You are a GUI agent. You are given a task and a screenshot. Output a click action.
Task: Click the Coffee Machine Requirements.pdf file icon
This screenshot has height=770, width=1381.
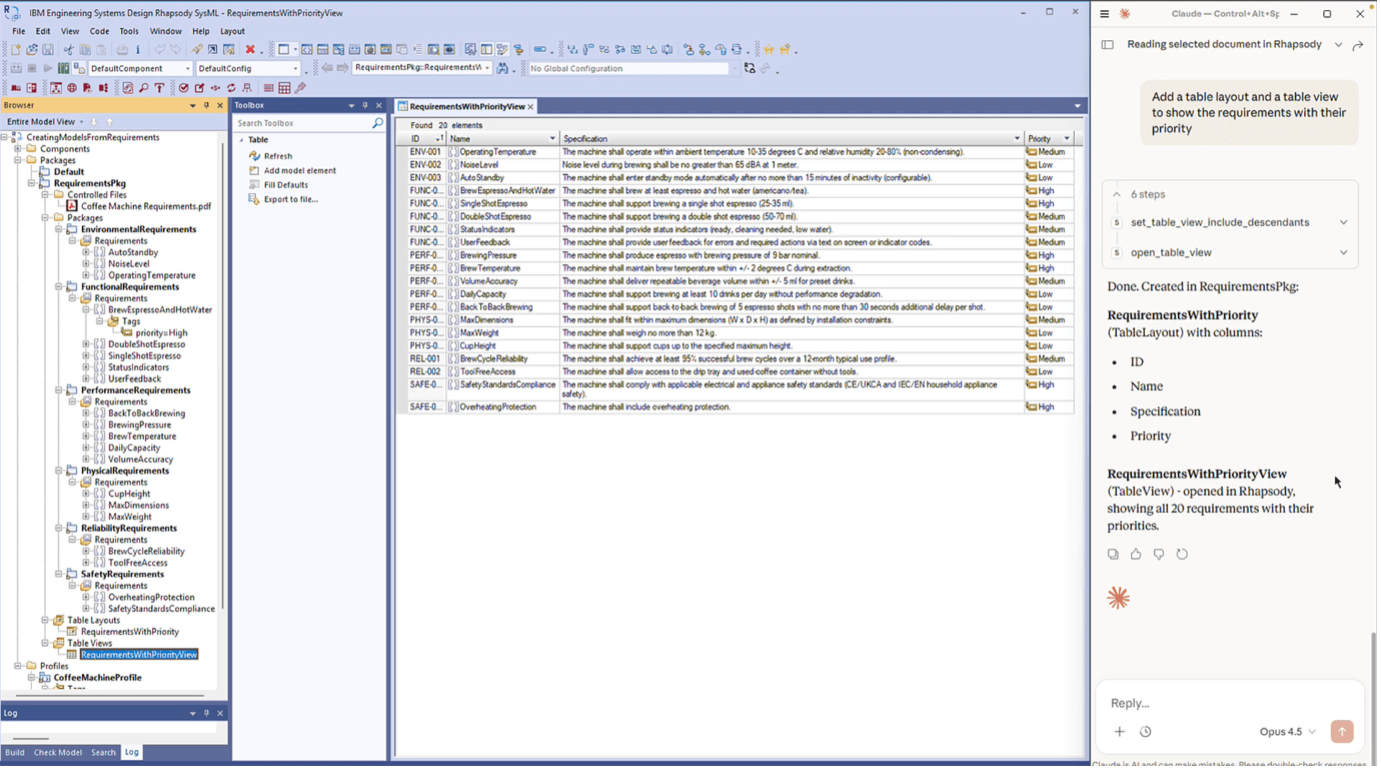coord(72,206)
